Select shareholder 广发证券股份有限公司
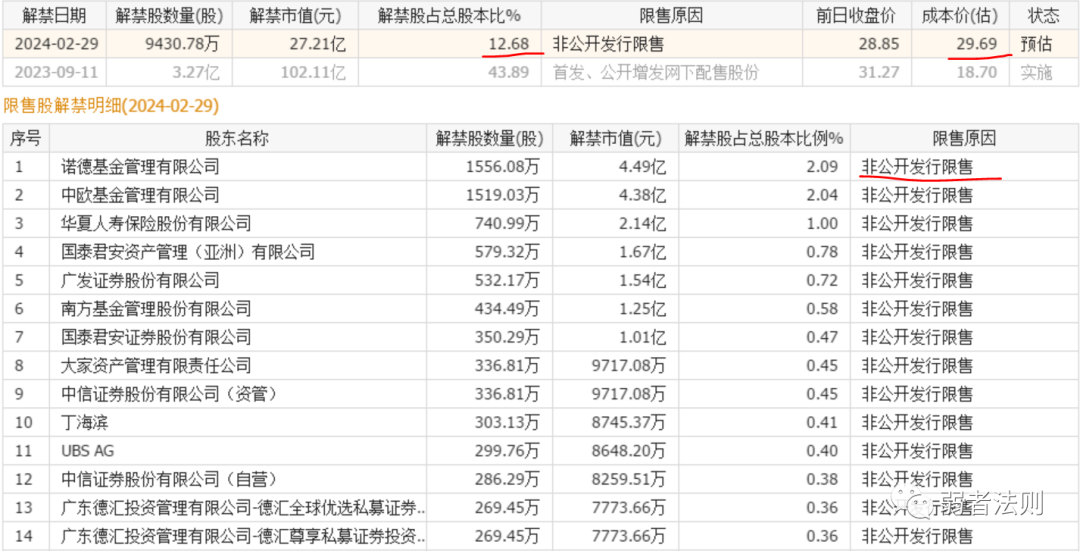Screen dimensions: 1080x551 (141, 280)
